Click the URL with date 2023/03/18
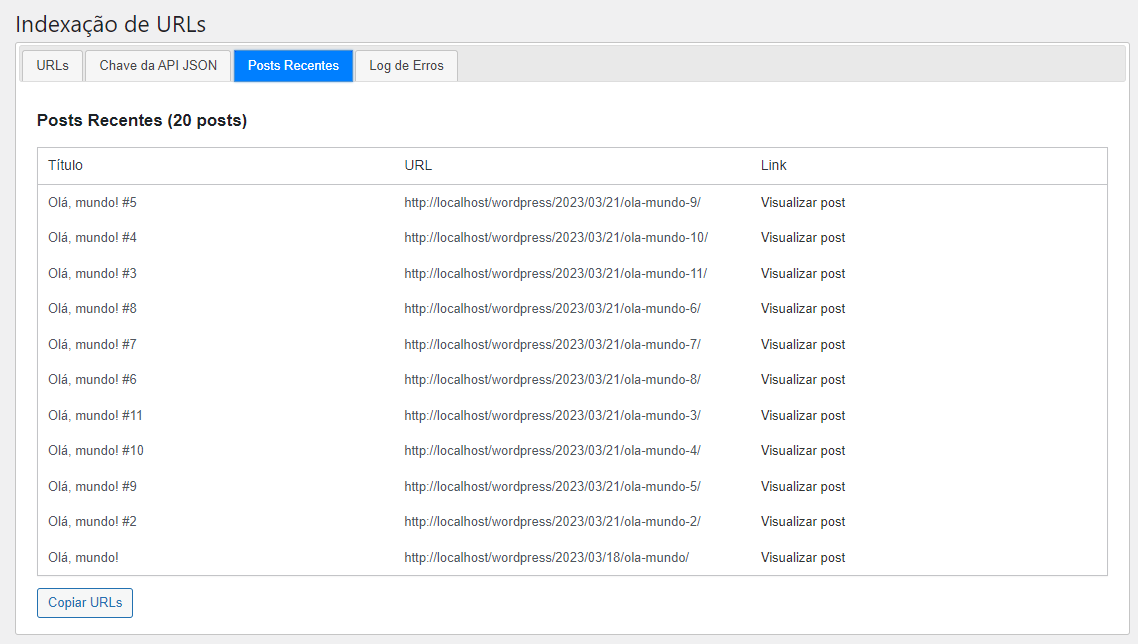This screenshot has height=644, width=1138. click(x=547, y=558)
